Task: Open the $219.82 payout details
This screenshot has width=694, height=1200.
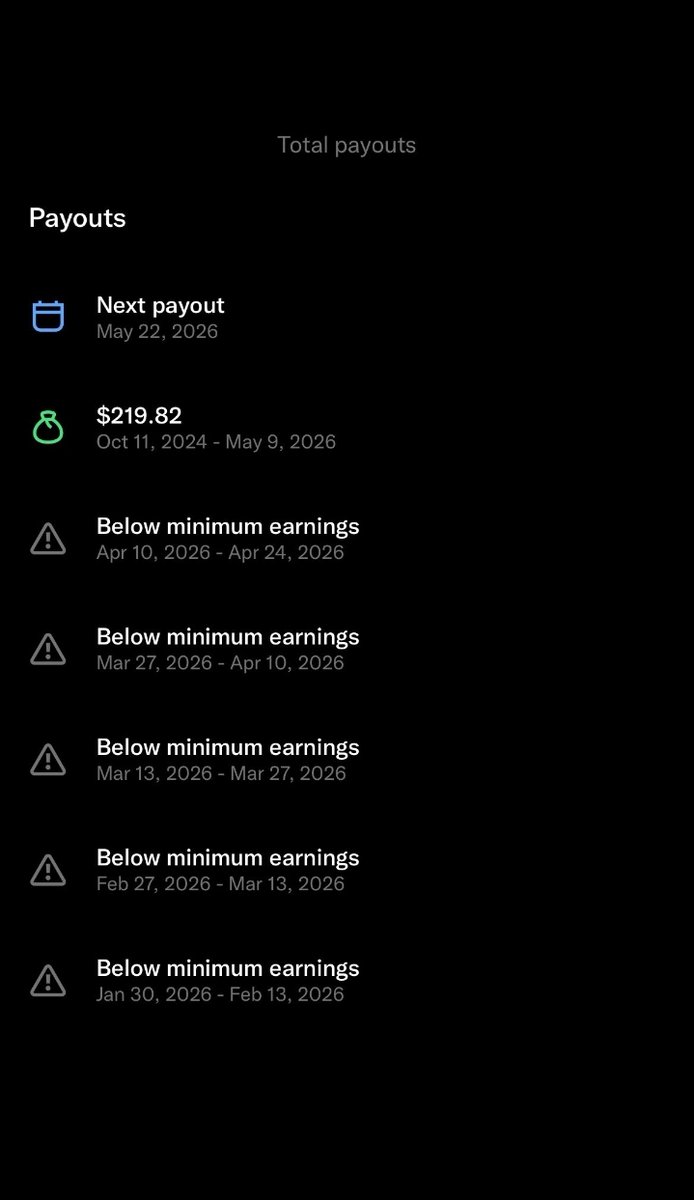Action: [x=347, y=428]
